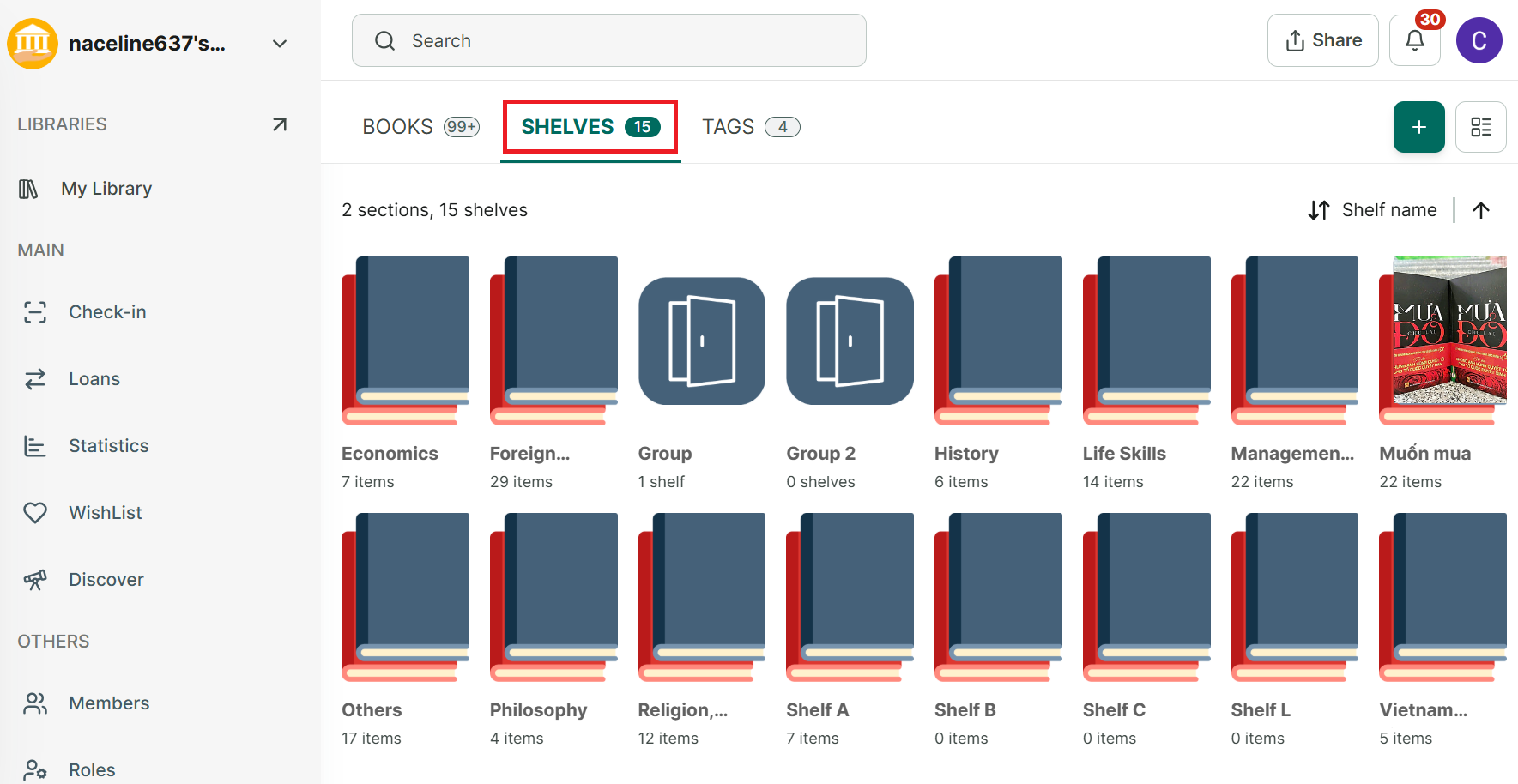Image resolution: width=1518 pixels, height=784 pixels.
Task: Toggle ascending sort direction arrow
Action: coord(1480,210)
